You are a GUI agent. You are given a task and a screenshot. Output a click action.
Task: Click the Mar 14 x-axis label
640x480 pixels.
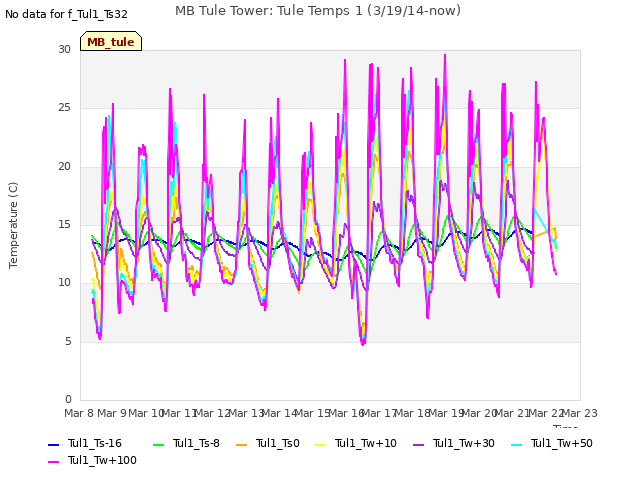pos(279,413)
